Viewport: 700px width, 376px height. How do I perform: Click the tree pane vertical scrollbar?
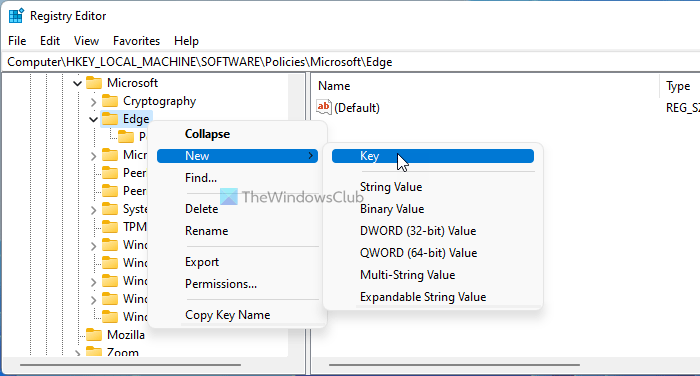point(297,214)
